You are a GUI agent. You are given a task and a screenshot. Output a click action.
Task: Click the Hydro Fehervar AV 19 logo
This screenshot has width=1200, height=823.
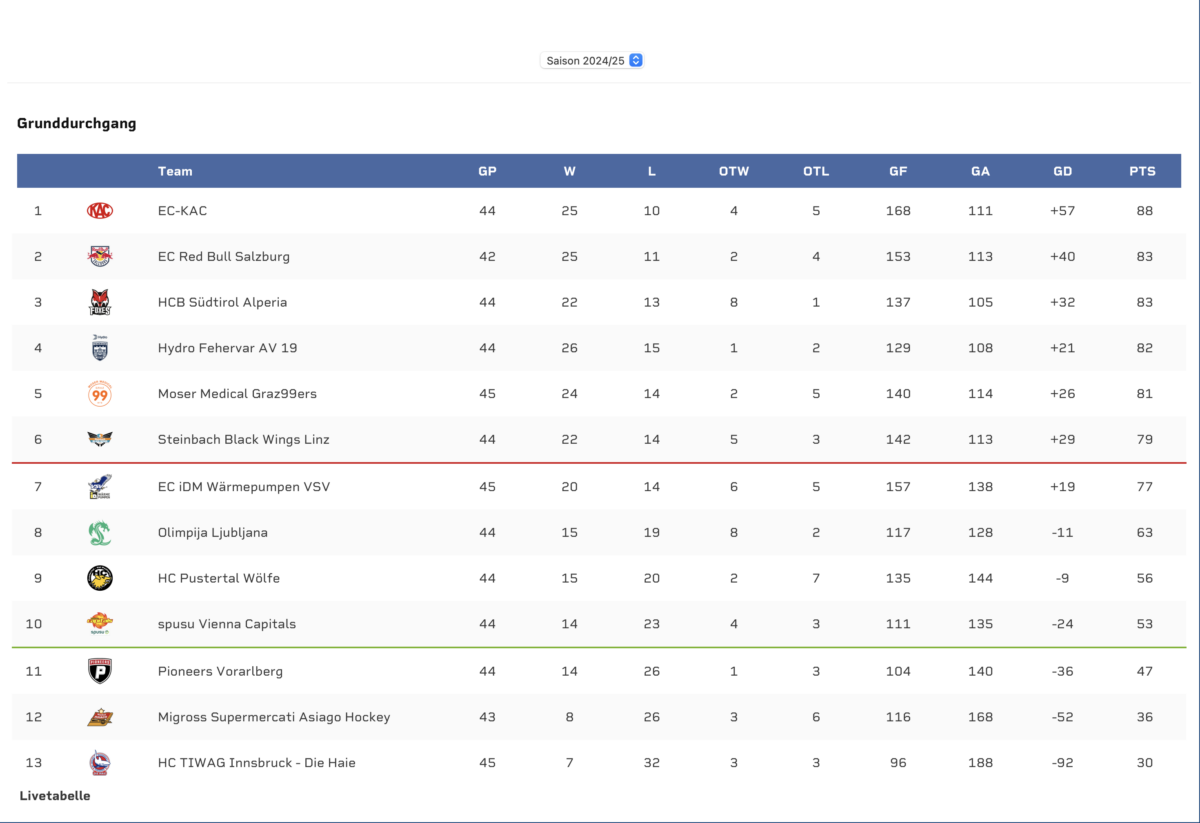(100, 348)
